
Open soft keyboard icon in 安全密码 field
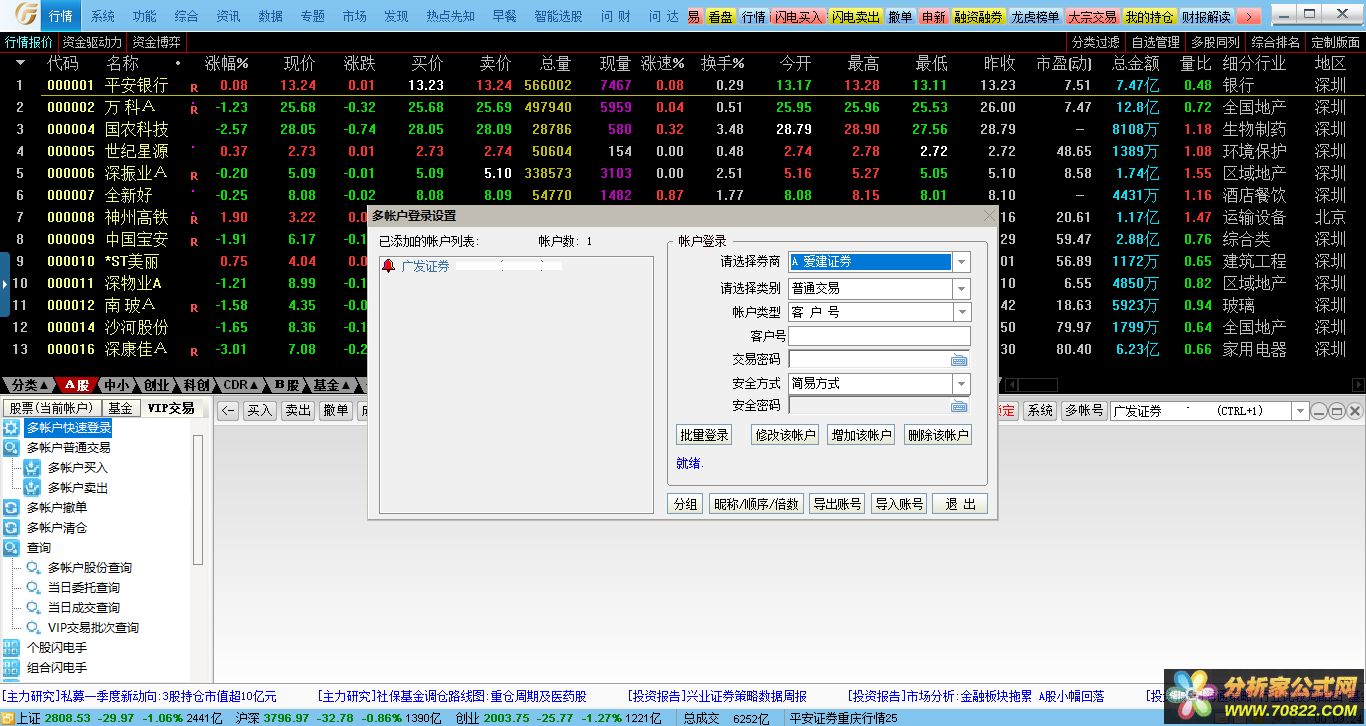pos(959,406)
